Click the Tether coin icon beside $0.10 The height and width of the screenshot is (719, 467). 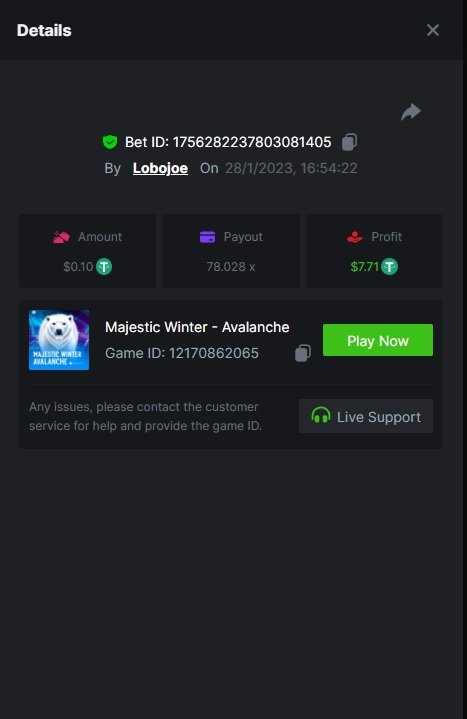click(x=104, y=266)
